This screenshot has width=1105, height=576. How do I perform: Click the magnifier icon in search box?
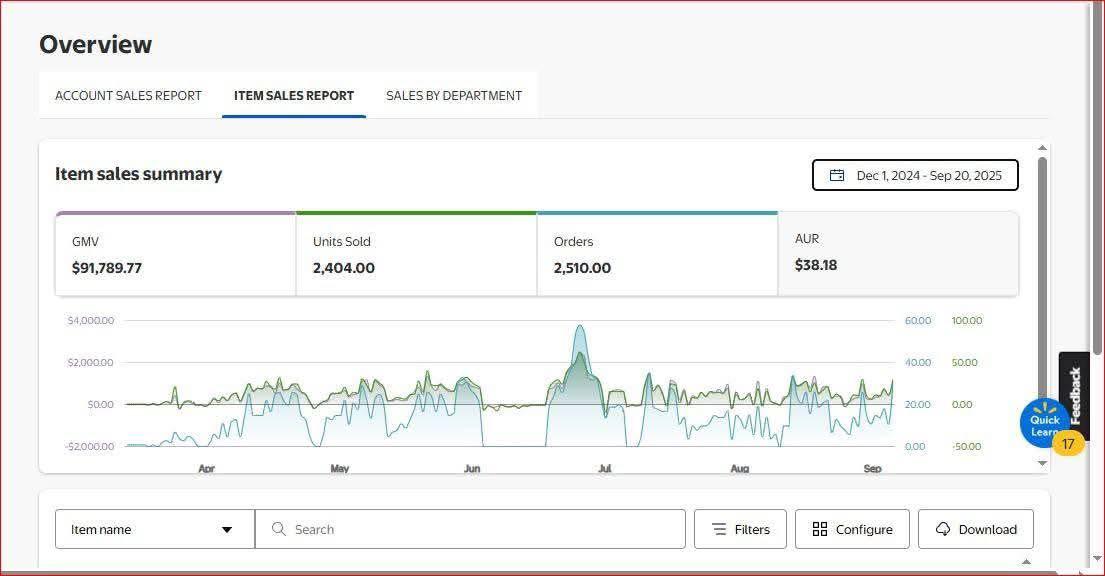click(x=279, y=529)
